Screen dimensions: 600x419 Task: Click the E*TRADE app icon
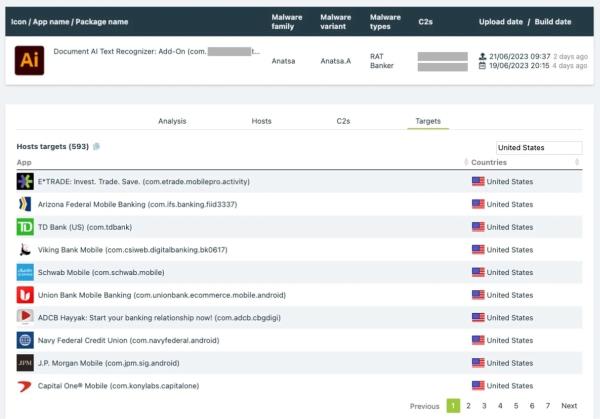[25, 181]
